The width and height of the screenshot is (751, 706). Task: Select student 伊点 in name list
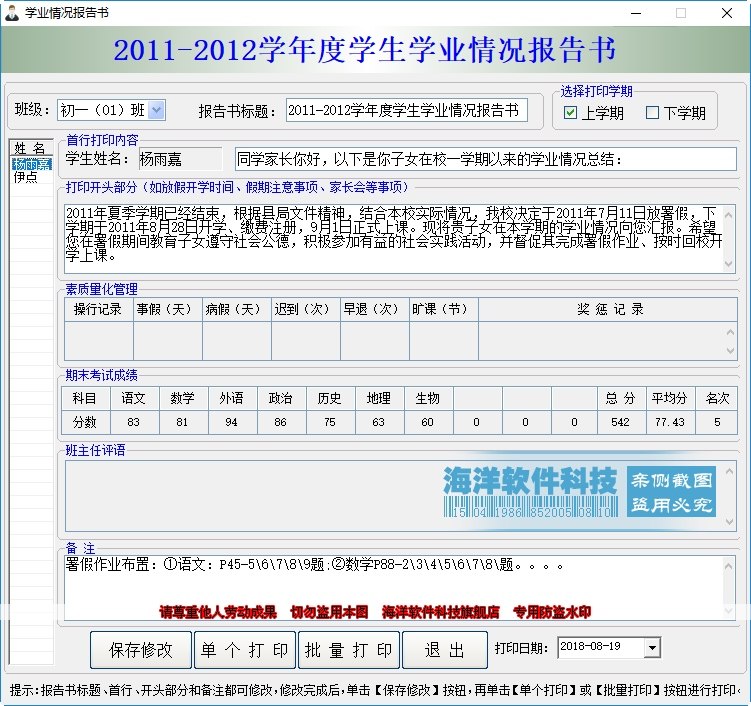tap(25, 177)
